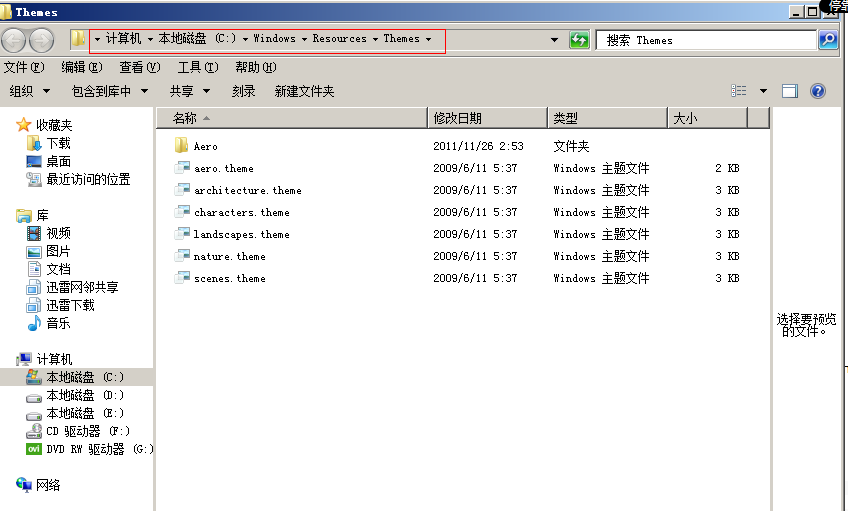Click the Back navigation arrow
The height and width of the screenshot is (511, 848).
coord(14,40)
